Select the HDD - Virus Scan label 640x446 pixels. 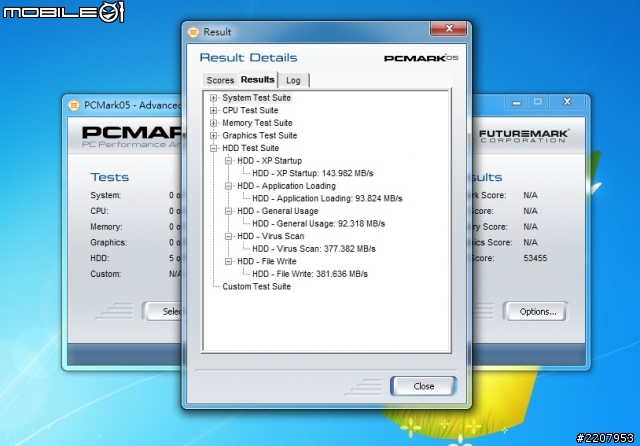271,236
